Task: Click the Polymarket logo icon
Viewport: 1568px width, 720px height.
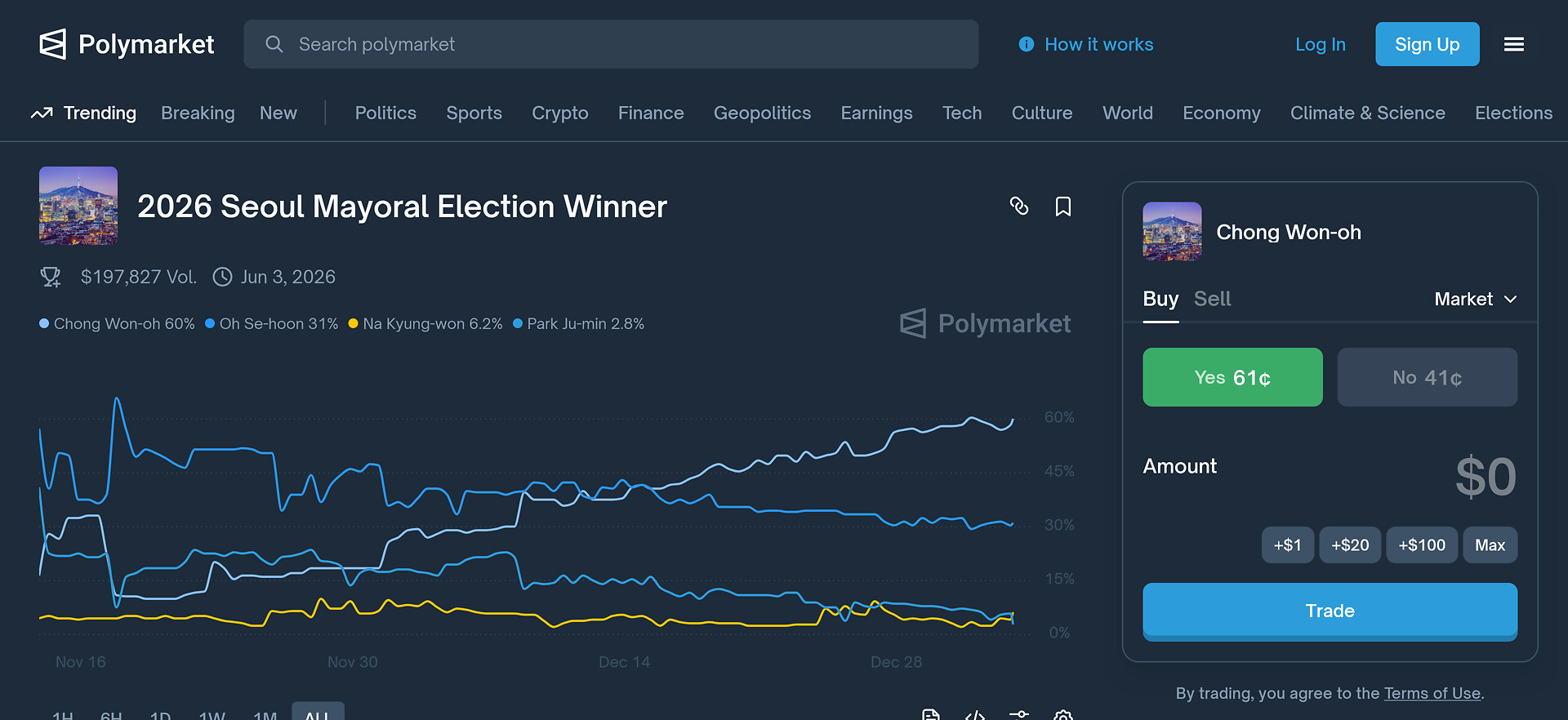Action: (x=53, y=44)
